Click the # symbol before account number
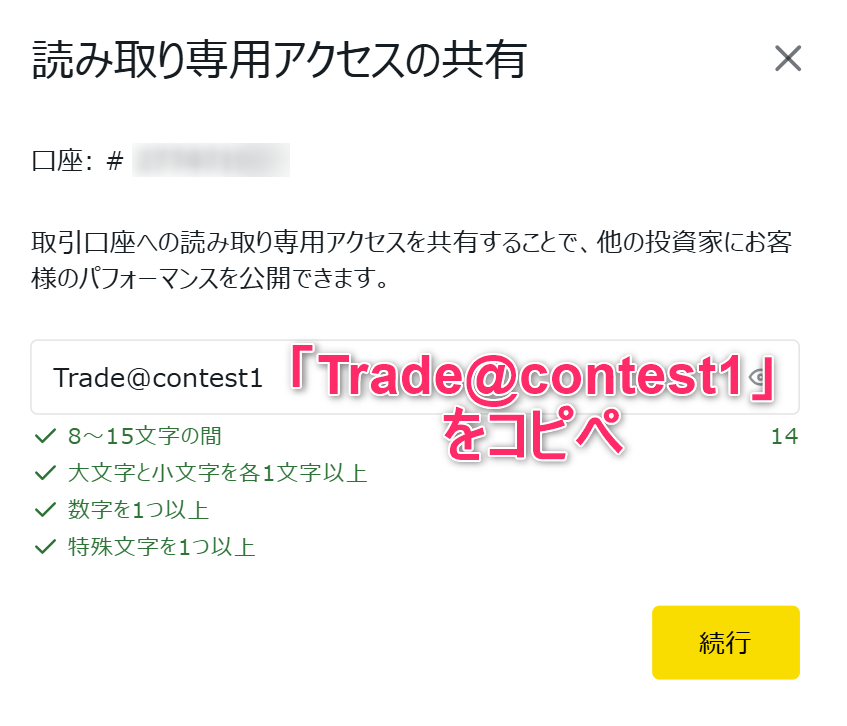 click(x=115, y=160)
